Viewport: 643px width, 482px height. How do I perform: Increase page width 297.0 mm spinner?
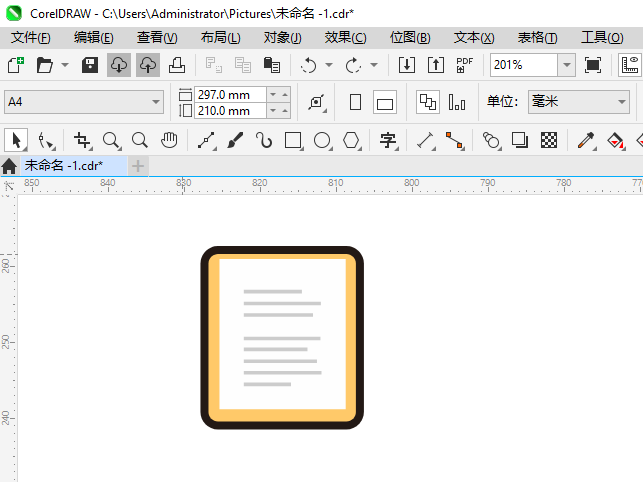pos(285,94)
